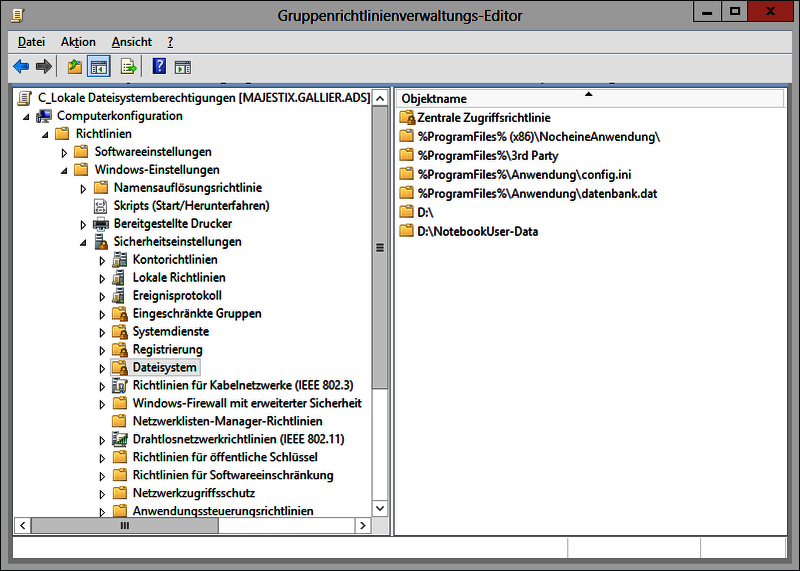Click the folder icon beside D:\NotebookUser-Data
Screen dimensions: 800x571
click(x=407, y=231)
